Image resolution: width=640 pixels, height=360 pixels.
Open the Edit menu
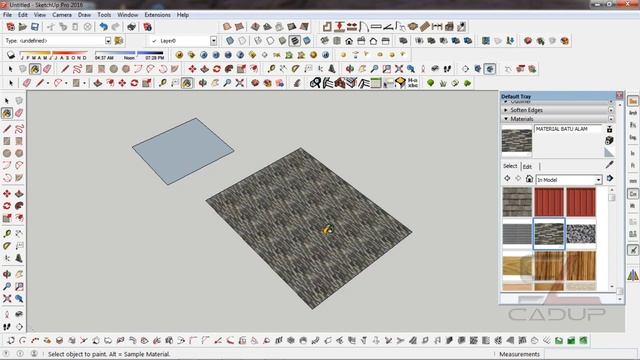(23, 15)
